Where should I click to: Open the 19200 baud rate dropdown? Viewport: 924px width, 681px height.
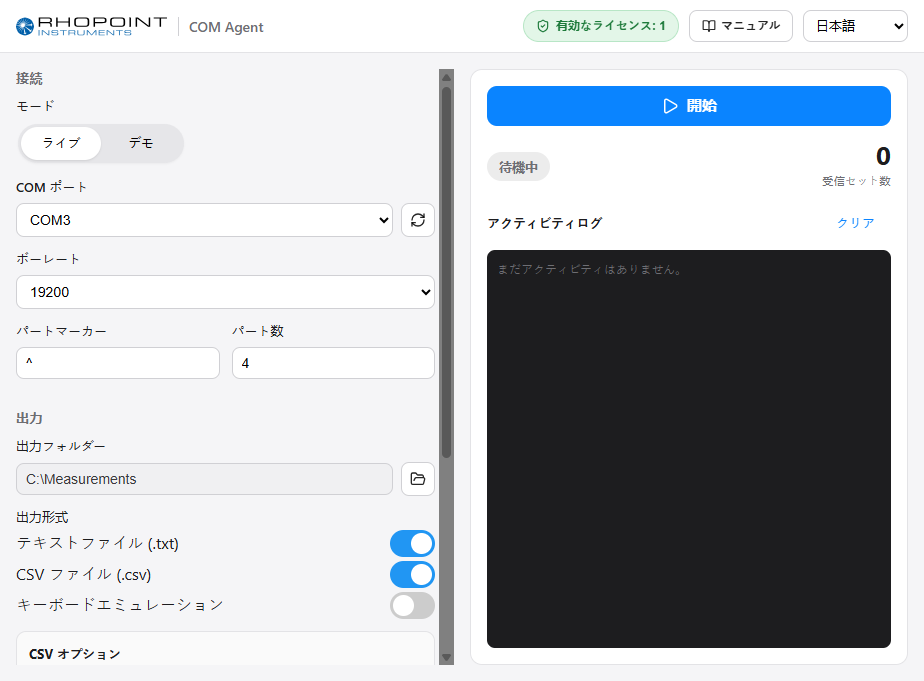click(225, 292)
